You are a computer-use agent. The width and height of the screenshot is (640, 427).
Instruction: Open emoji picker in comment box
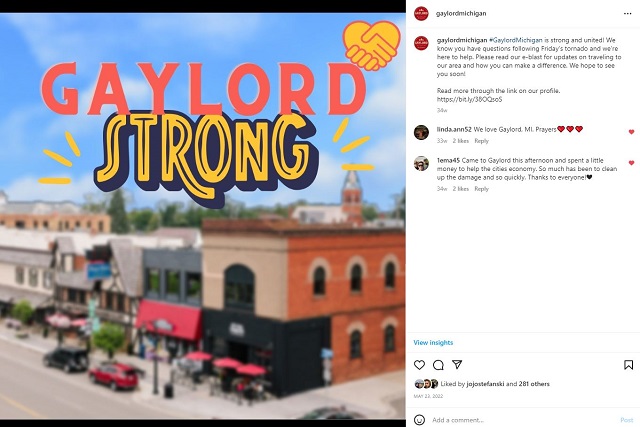coord(419,420)
